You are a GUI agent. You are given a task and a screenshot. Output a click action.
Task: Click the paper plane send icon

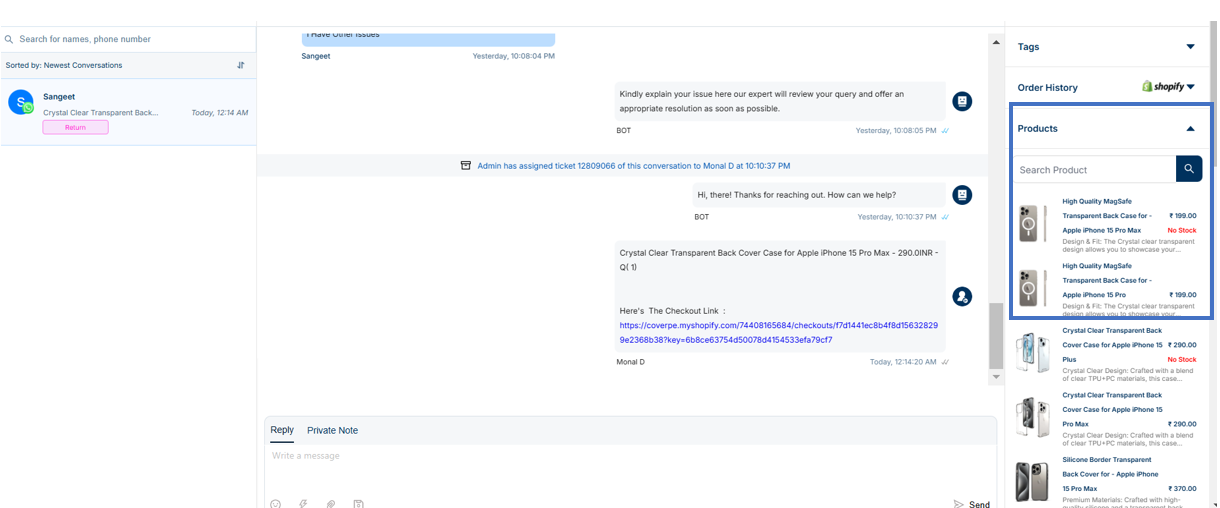click(958, 504)
